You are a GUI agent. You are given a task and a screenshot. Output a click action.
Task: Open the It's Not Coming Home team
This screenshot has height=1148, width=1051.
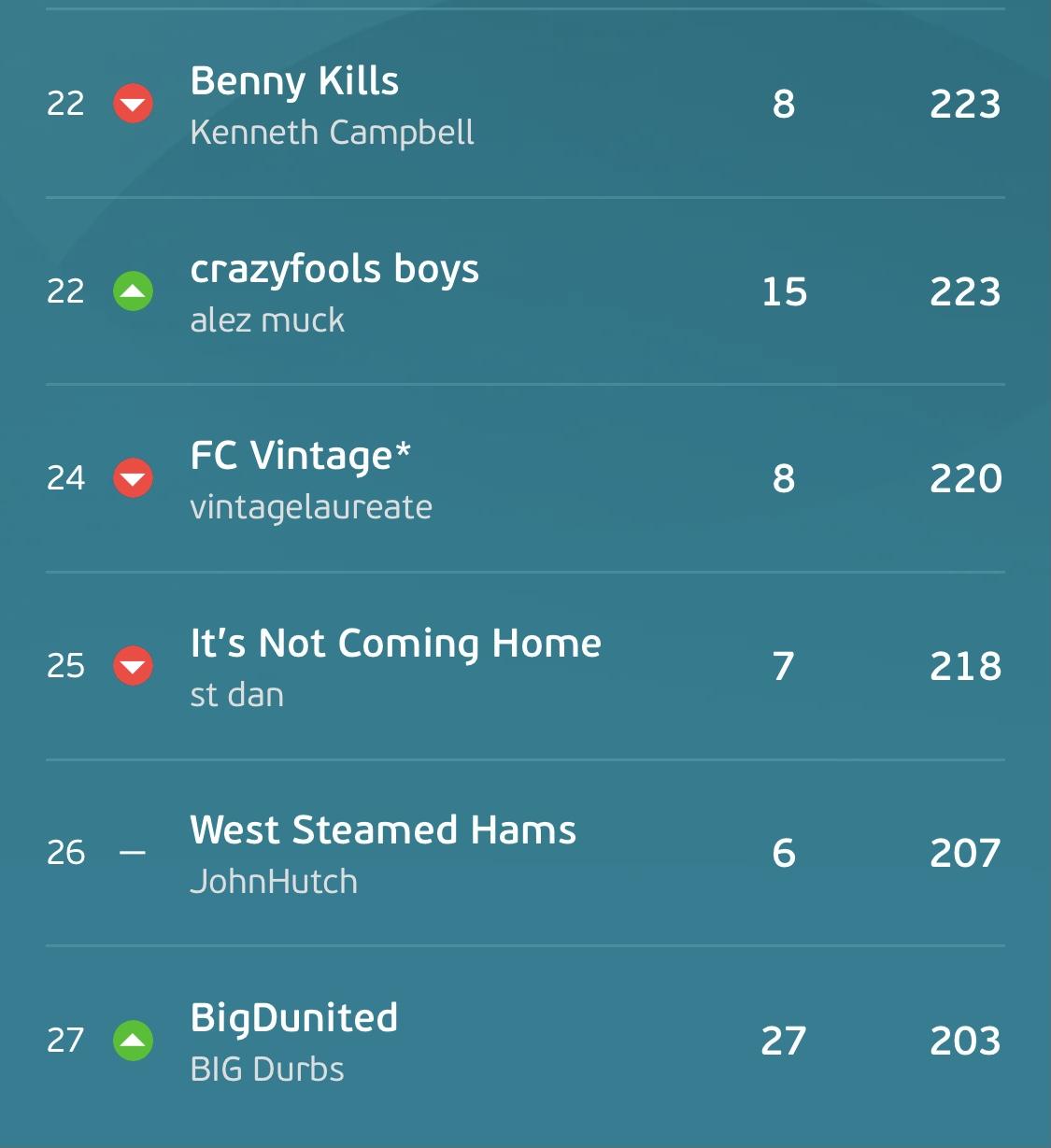click(x=395, y=644)
